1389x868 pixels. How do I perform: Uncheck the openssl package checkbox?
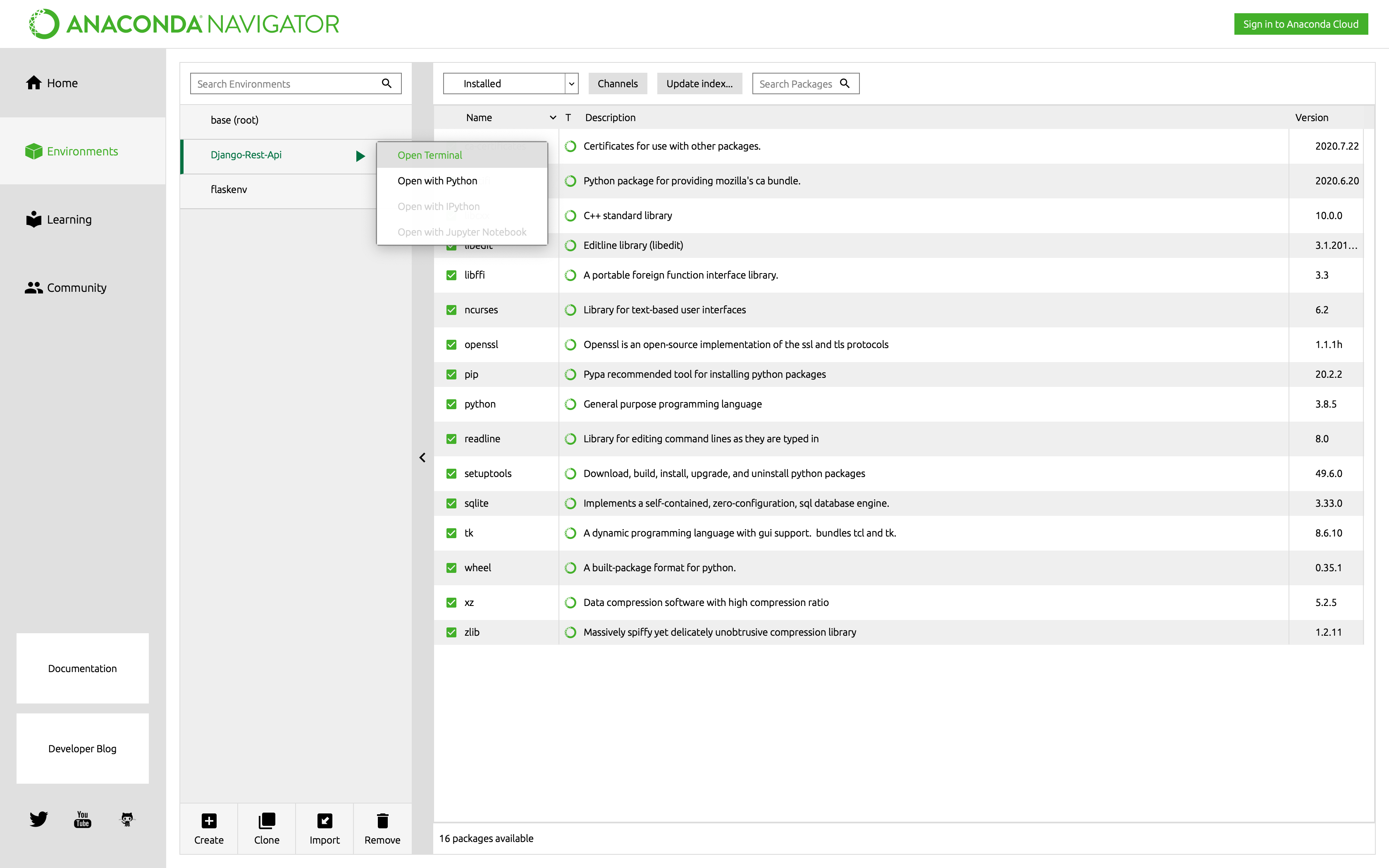pyautogui.click(x=451, y=344)
